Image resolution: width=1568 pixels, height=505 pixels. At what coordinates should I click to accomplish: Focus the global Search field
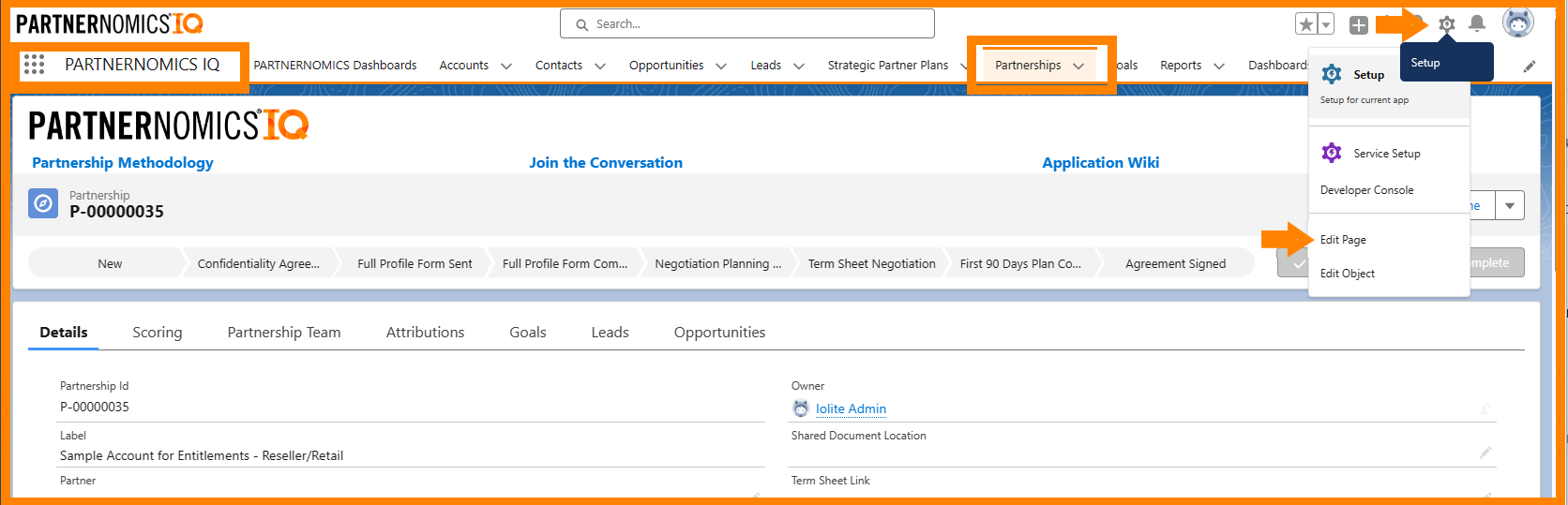click(x=747, y=23)
